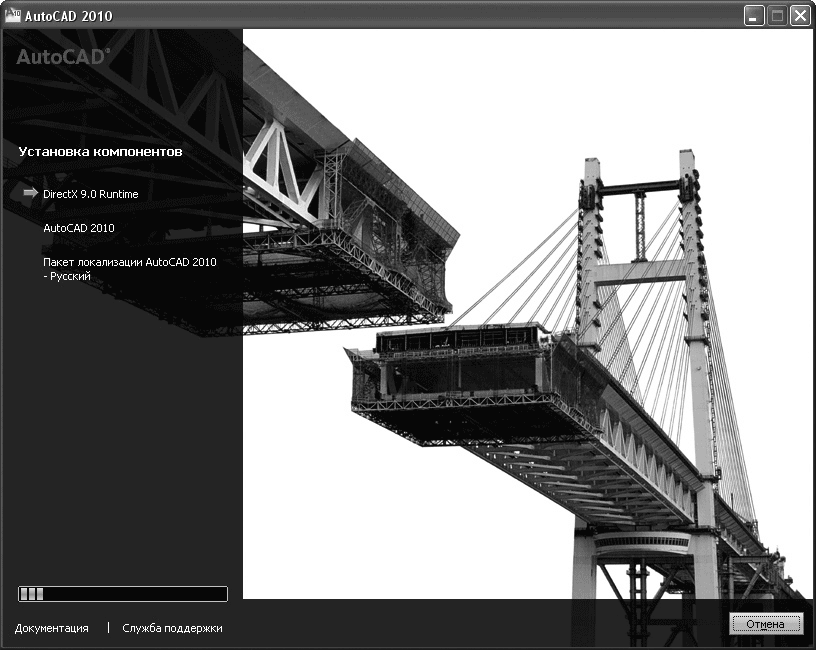Open the Служба поддержки link
This screenshot has width=816, height=650.
[x=172, y=628]
